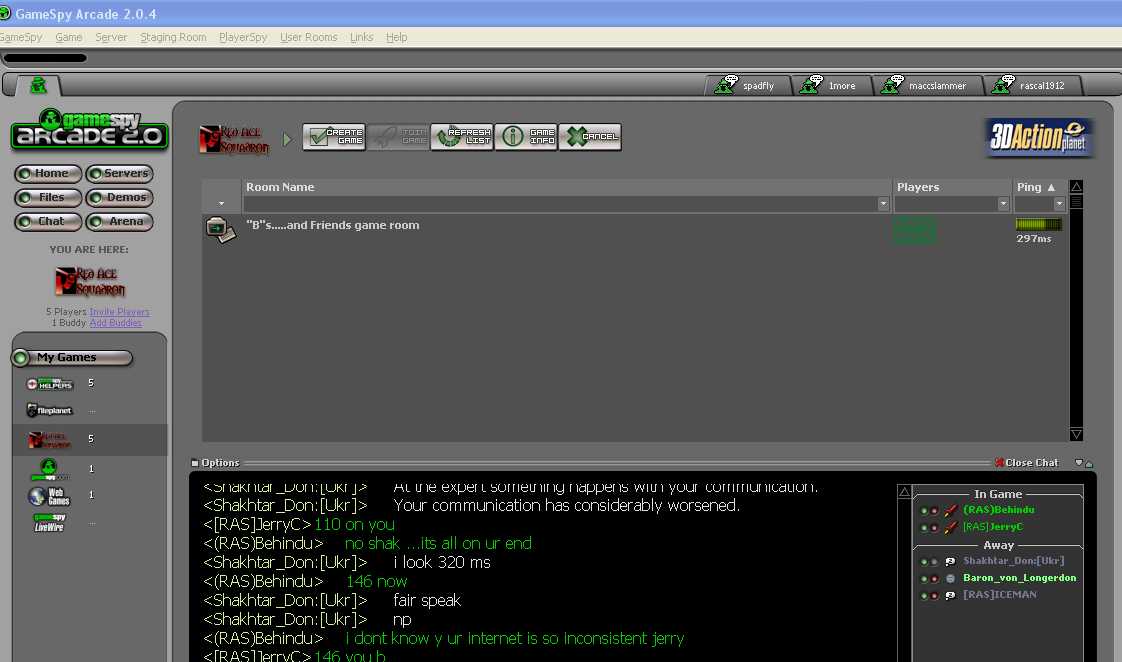
Task: Select the green GameSpy figure tab icon
Action: pyautogui.click(x=39, y=86)
